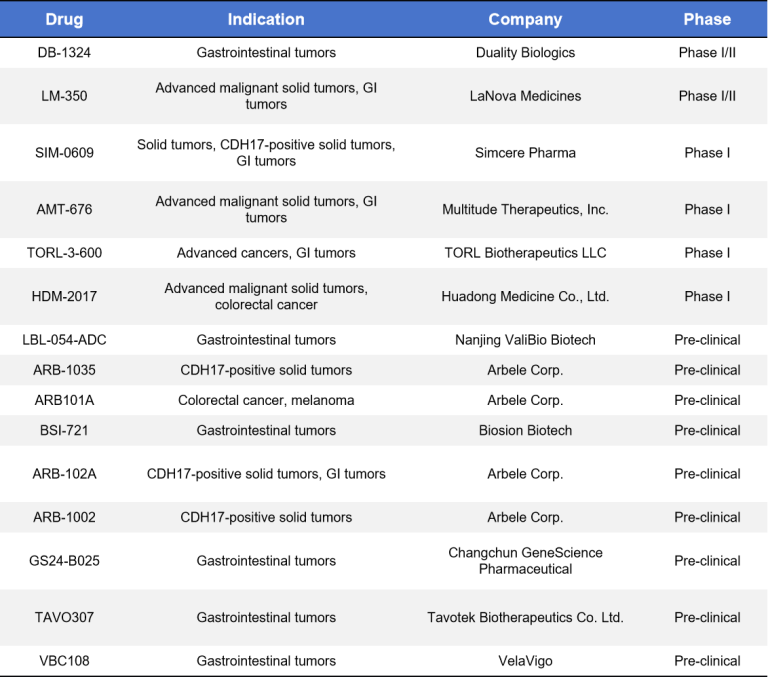Select the TAVO307 drug cell

[64, 617]
